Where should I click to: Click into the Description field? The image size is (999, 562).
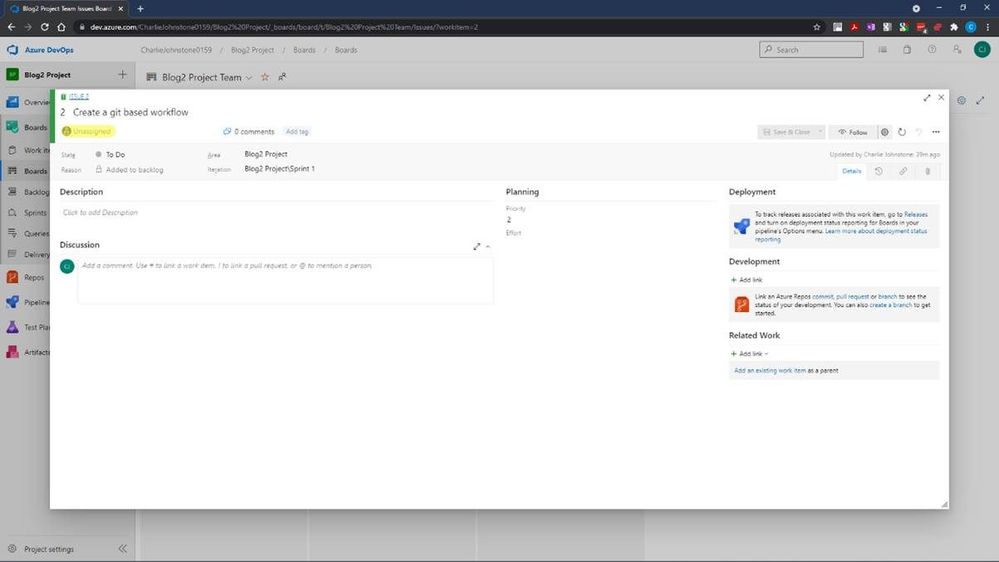point(277,213)
